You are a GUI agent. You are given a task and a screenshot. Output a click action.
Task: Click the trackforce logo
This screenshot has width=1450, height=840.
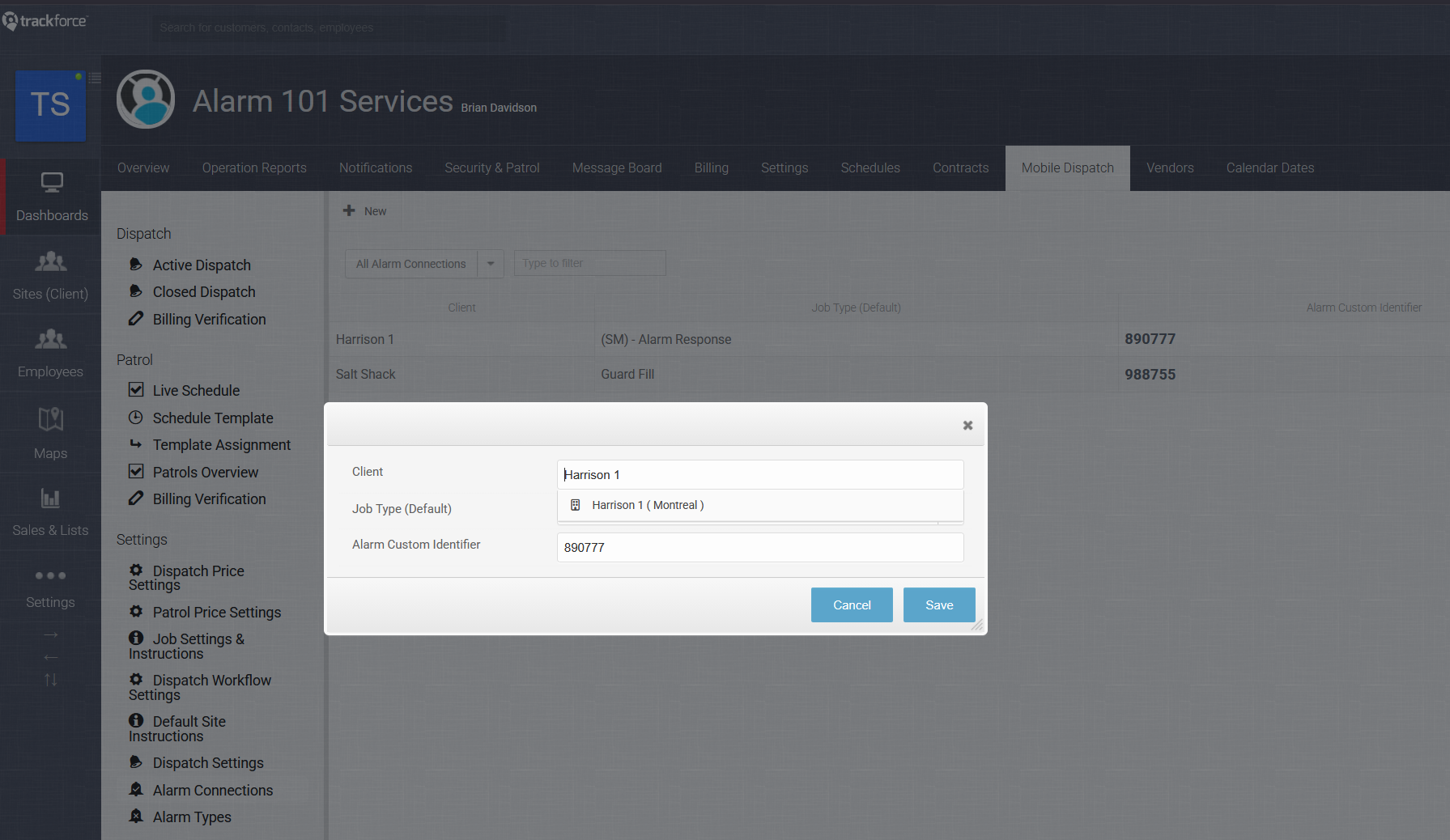(45, 21)
